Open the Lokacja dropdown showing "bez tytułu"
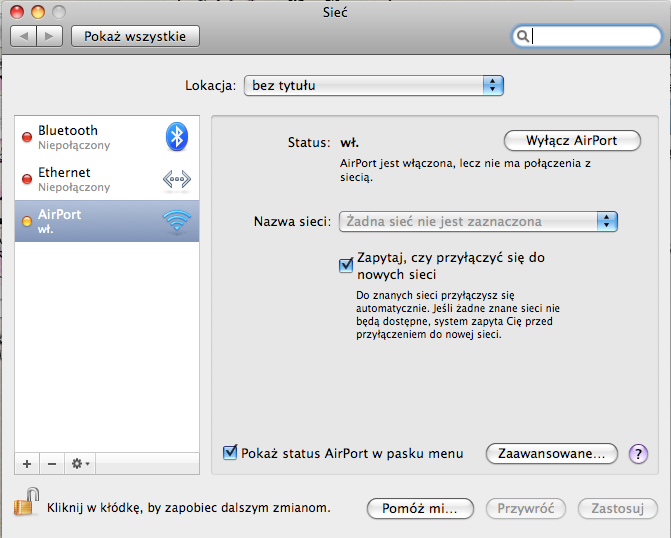 point(374,86)
